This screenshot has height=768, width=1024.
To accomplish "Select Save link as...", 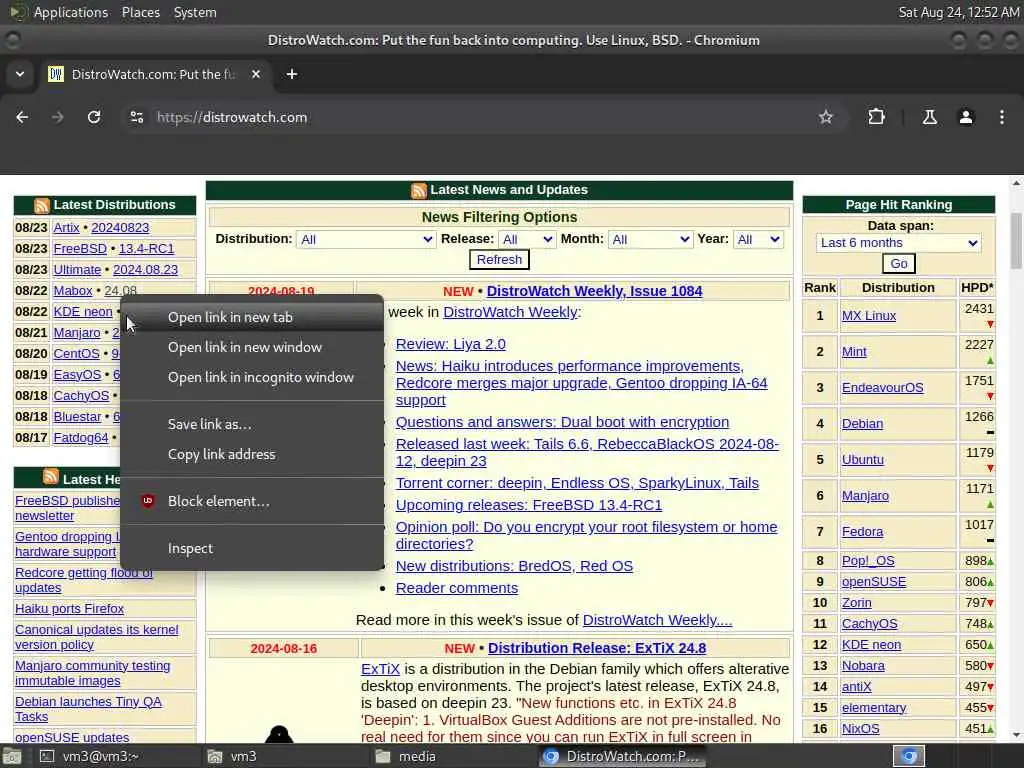I will [x=252, y=424].
